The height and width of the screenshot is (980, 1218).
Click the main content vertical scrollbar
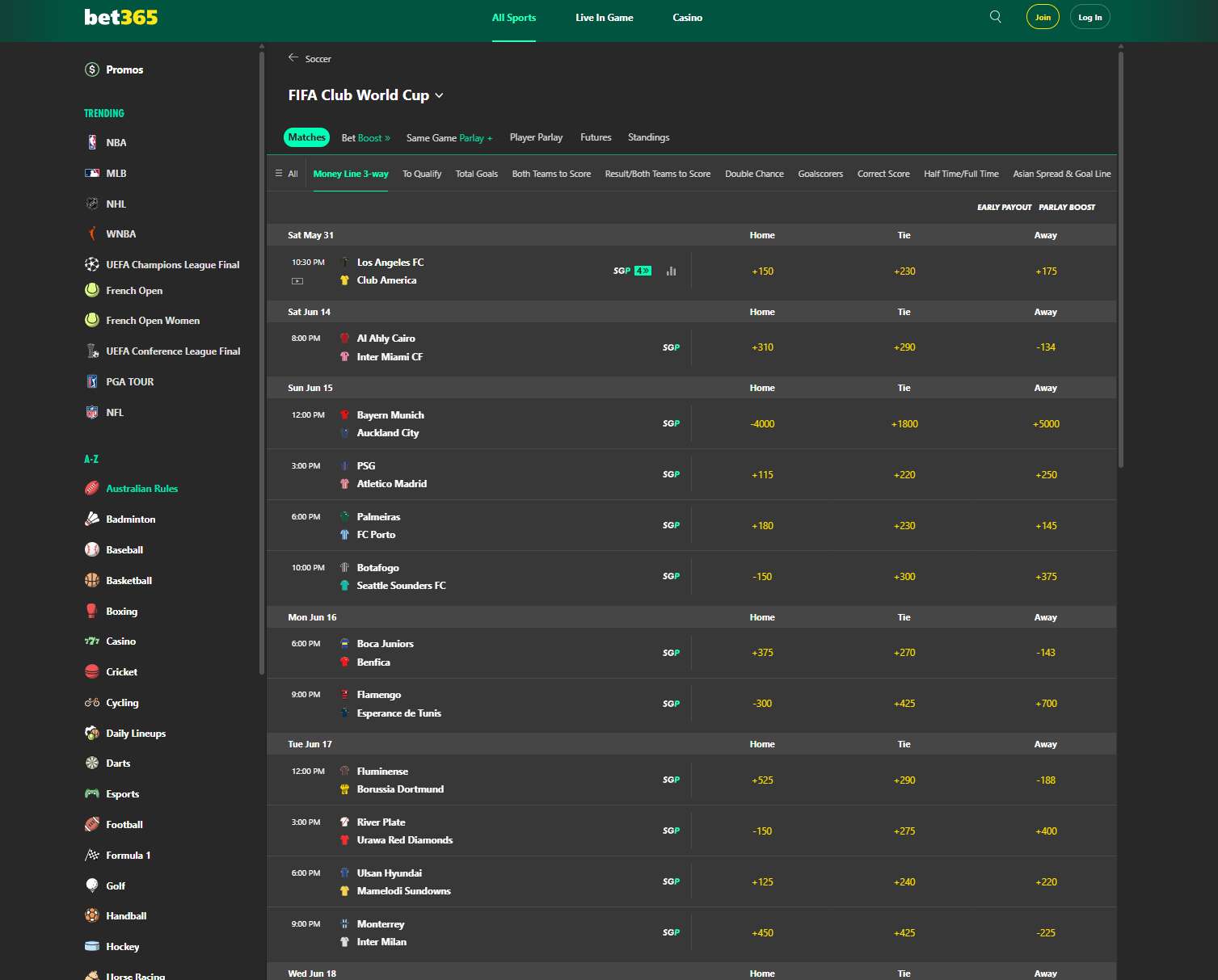pos(1120,259)
